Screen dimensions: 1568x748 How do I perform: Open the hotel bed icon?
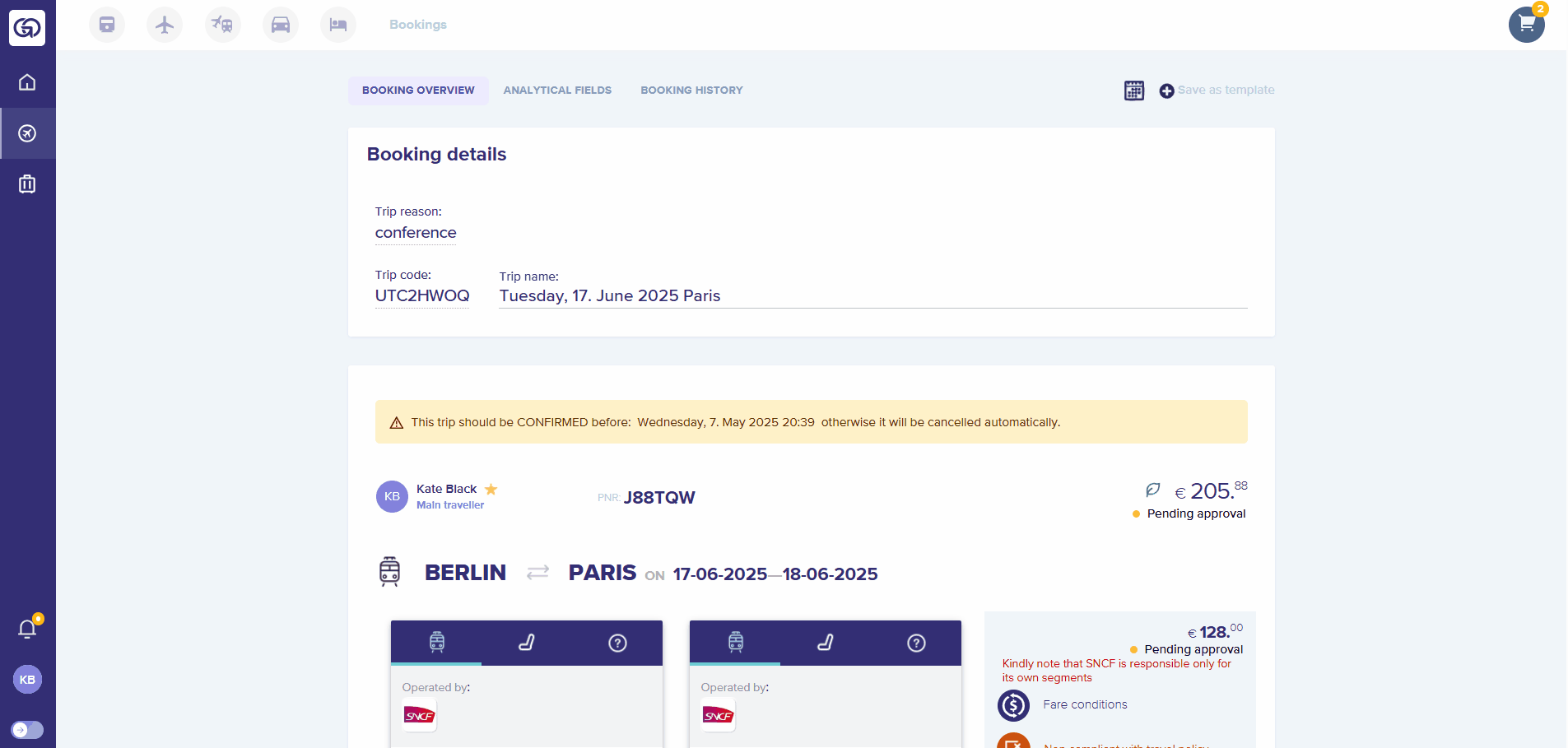338,25
